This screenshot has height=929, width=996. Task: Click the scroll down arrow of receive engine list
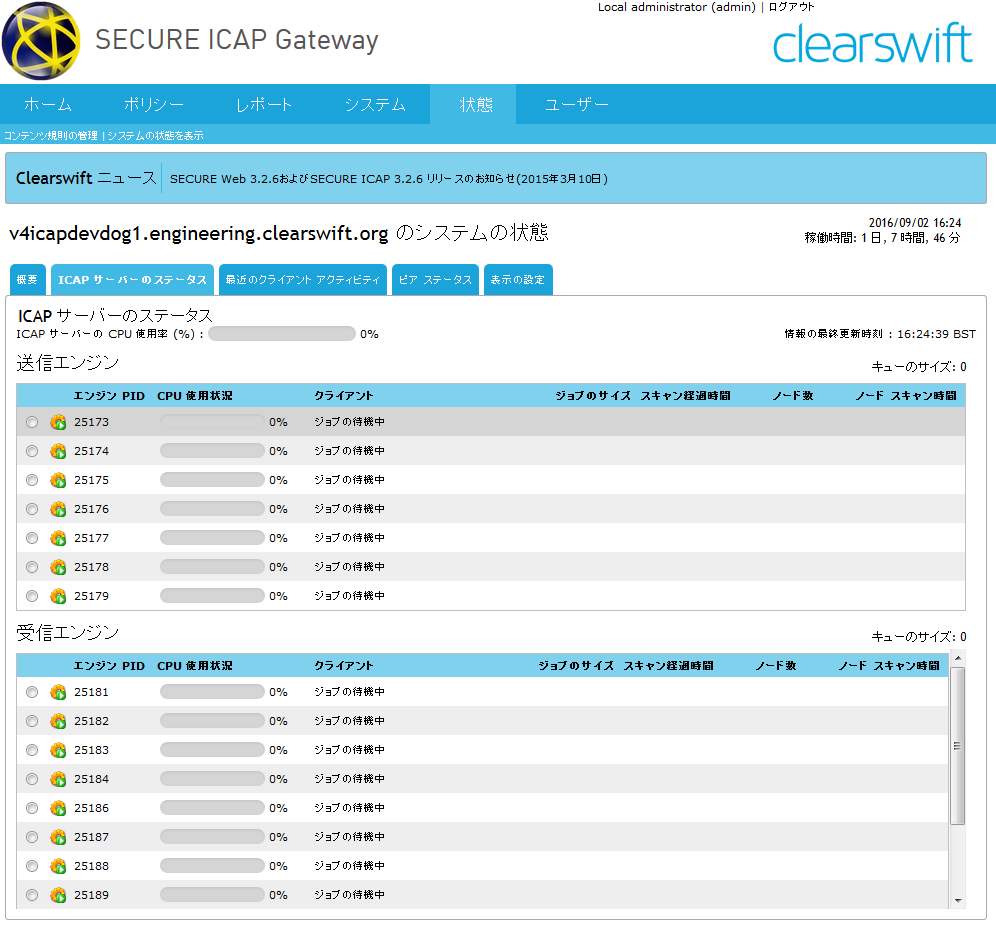point(958,900)
